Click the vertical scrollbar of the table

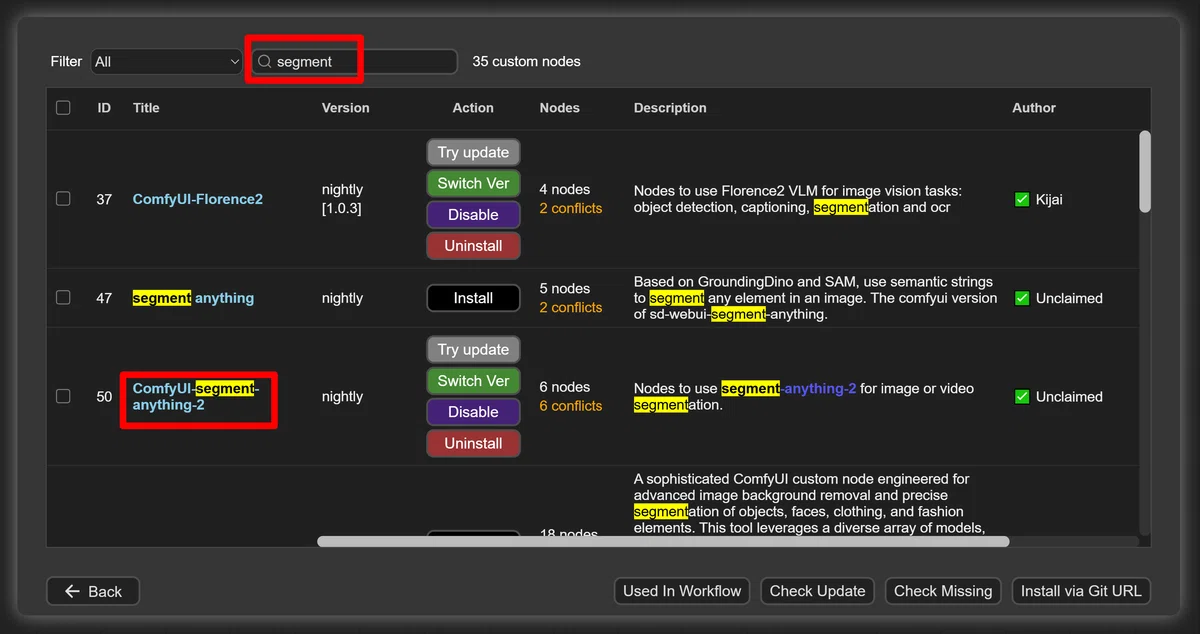tap(1145, 171)
